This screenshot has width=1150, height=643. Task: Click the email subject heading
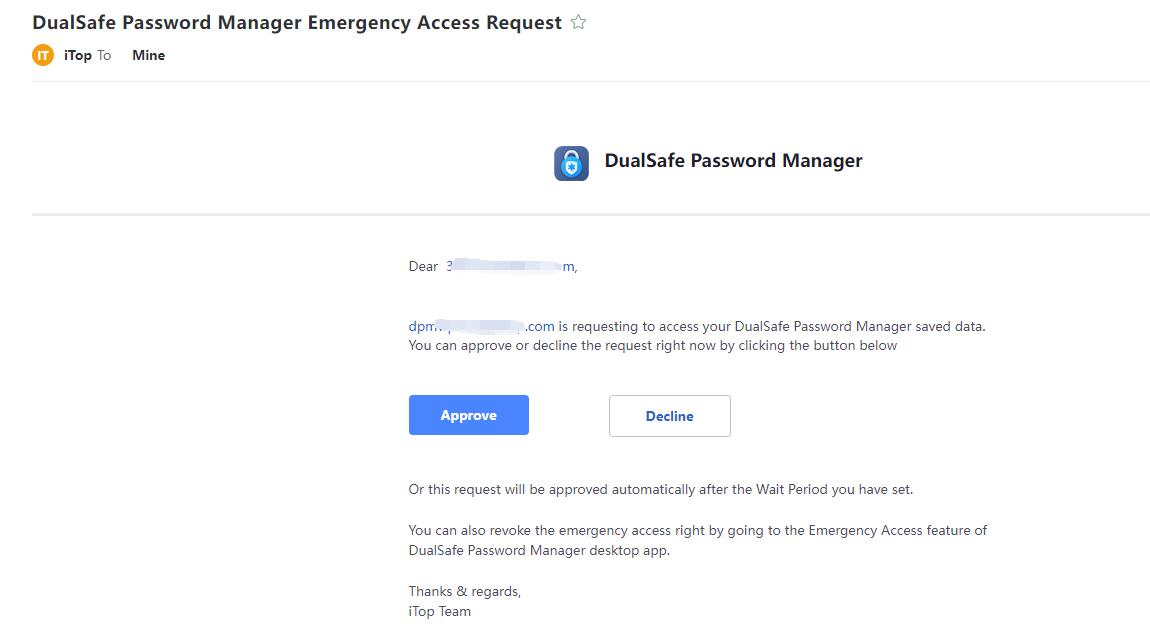pyautogui.click(x=297, y=23)
